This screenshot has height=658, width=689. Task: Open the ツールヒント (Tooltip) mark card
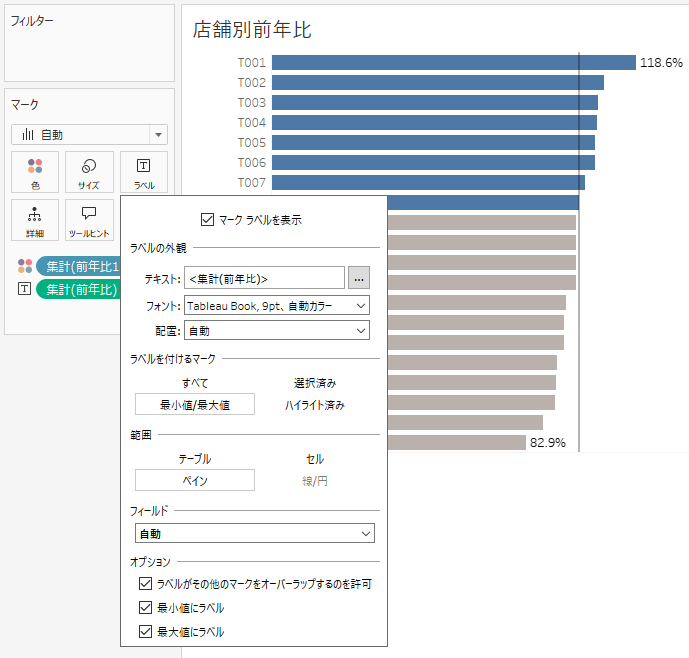89,220
